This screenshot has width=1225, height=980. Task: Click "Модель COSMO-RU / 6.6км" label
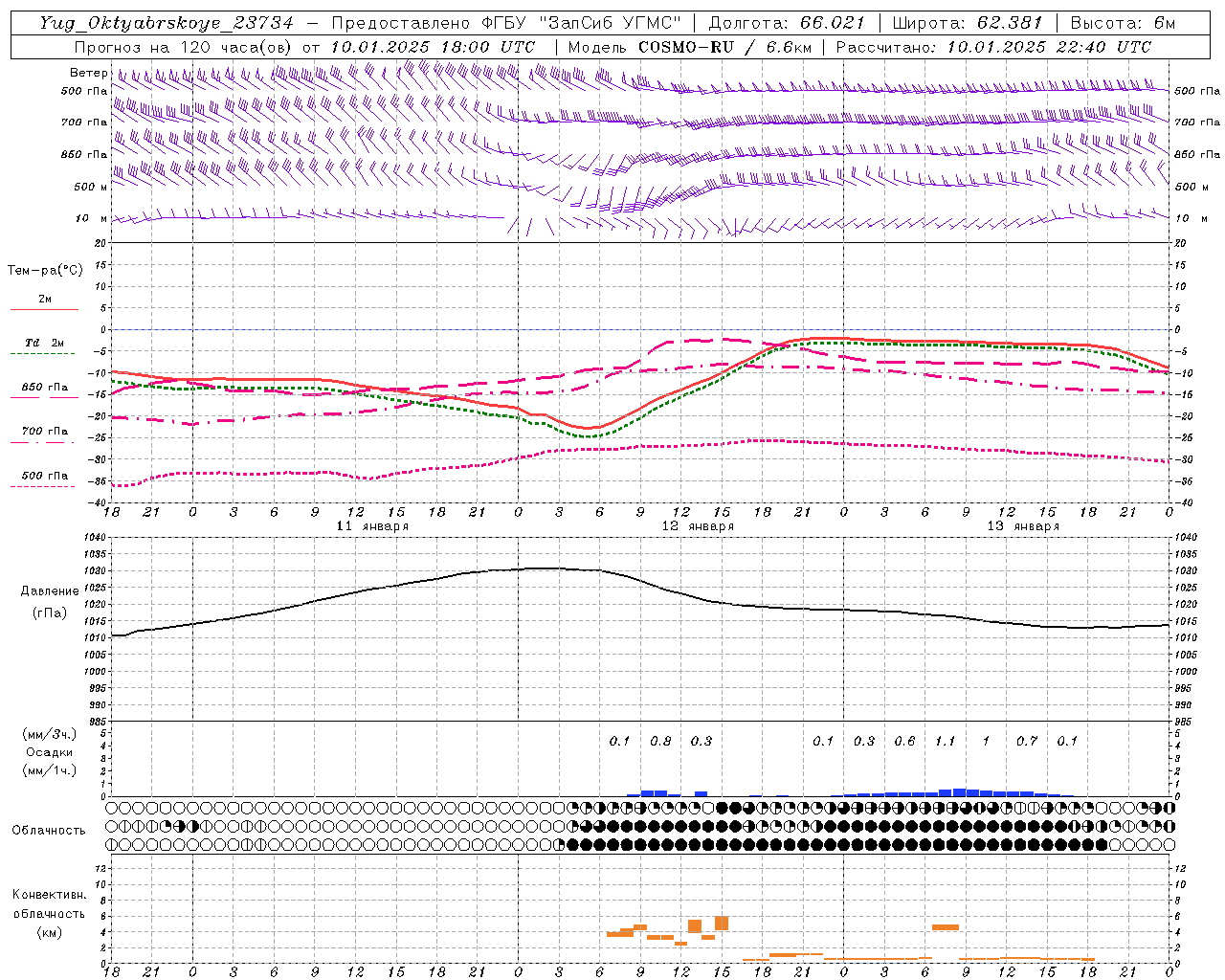click(690, 47)
